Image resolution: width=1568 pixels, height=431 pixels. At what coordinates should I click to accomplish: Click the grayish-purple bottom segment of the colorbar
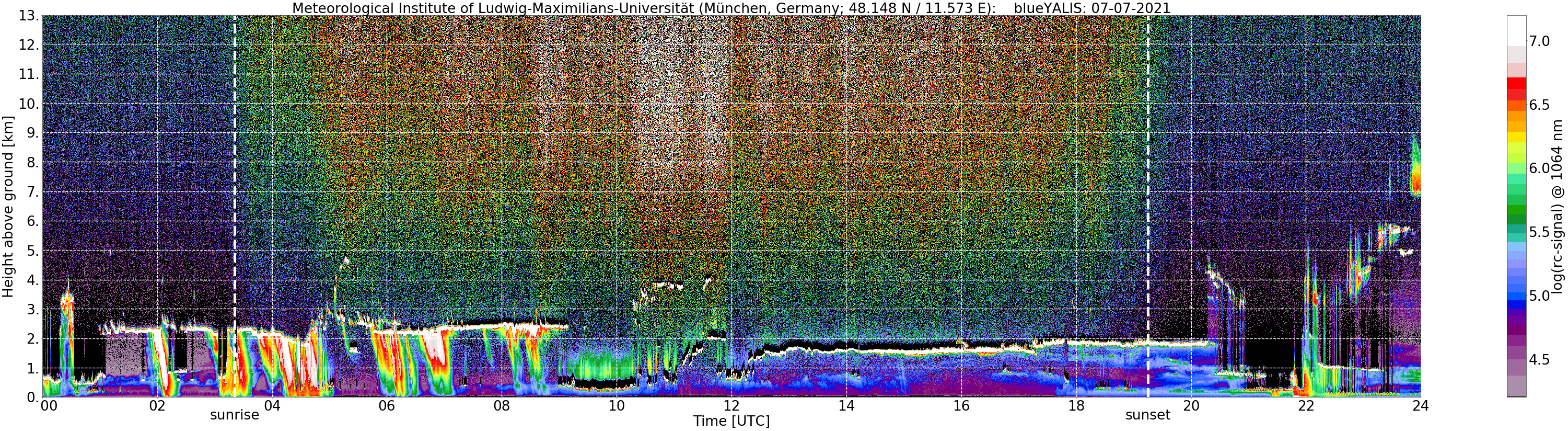[1516, 386]
